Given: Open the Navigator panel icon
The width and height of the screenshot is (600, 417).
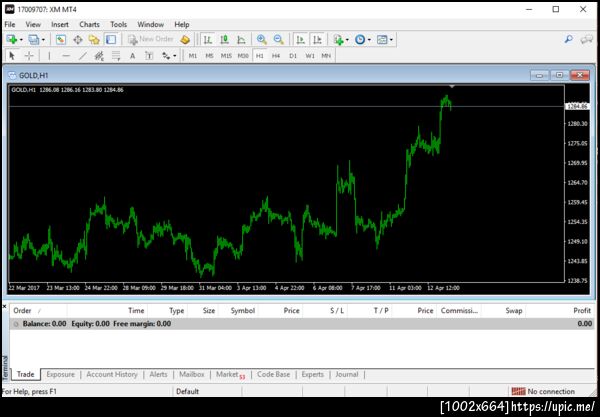Looking at the screenshot, I should (94, 39).
